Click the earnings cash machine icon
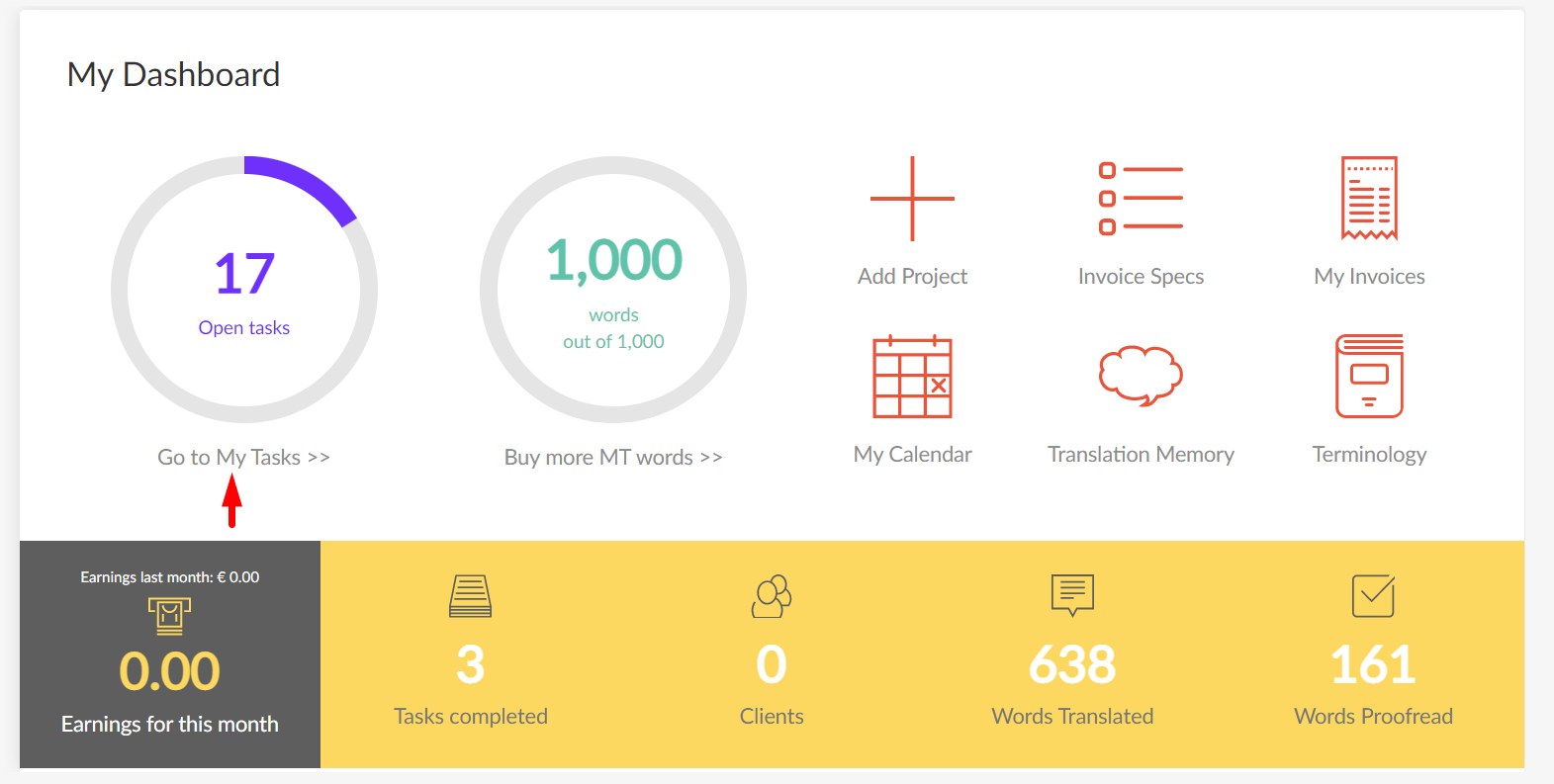 pyautogui.click(x=169, y=616)
